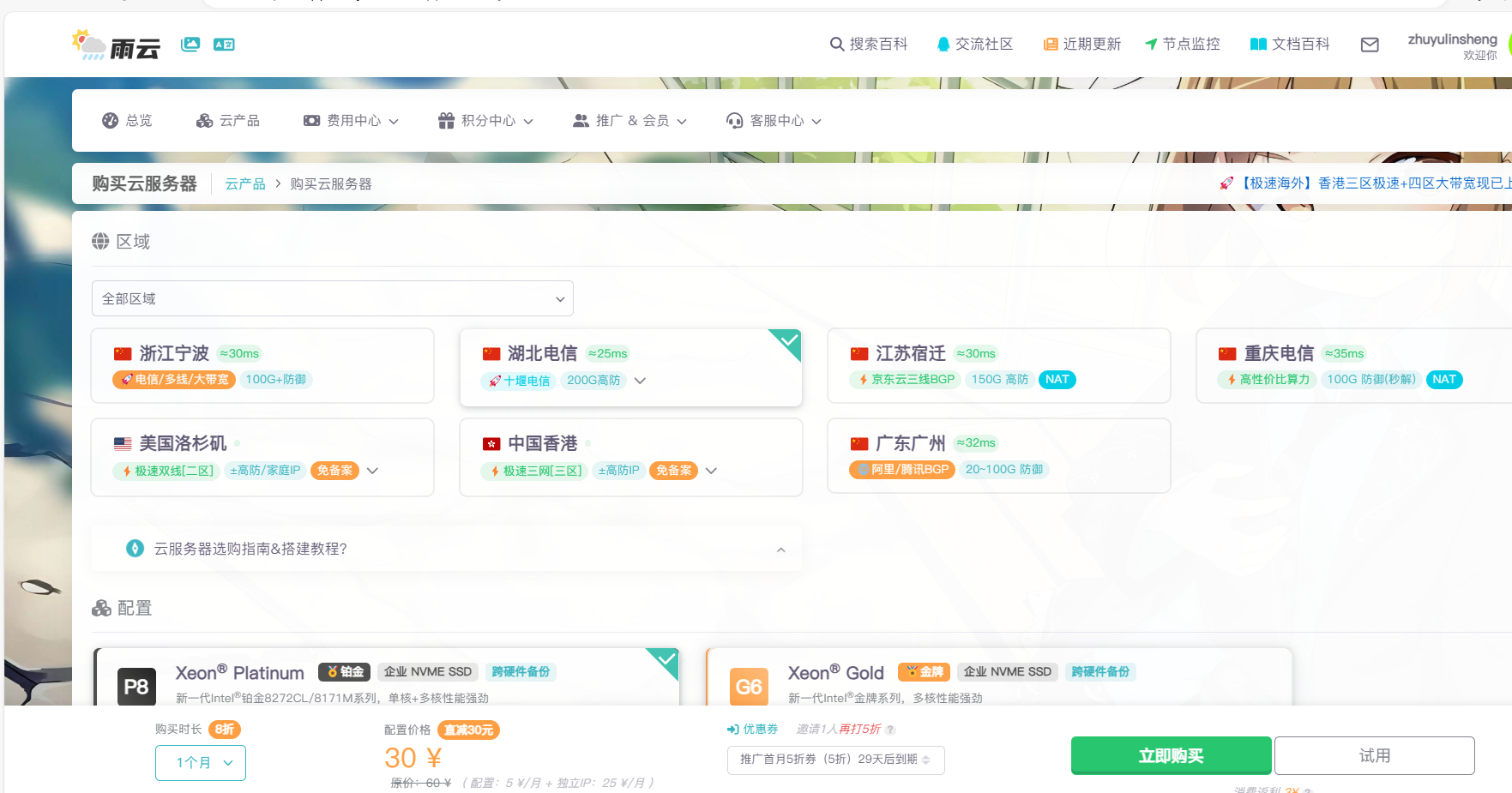Expand the 美国洛杉矶 card options
This screenshot has height=793, width=1512.
tap(372, 471)
